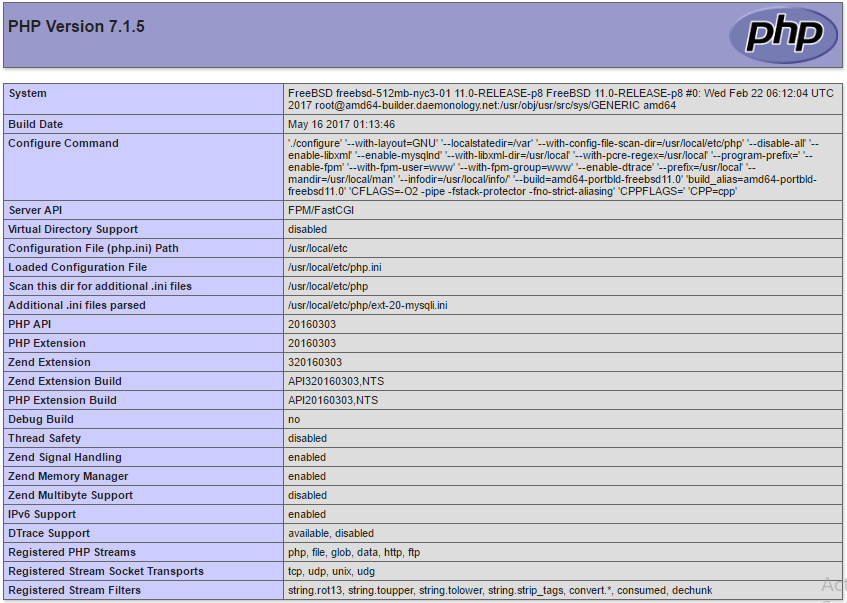Click the PHP logo in the header

pyautogui.click(x=783, y=35)
